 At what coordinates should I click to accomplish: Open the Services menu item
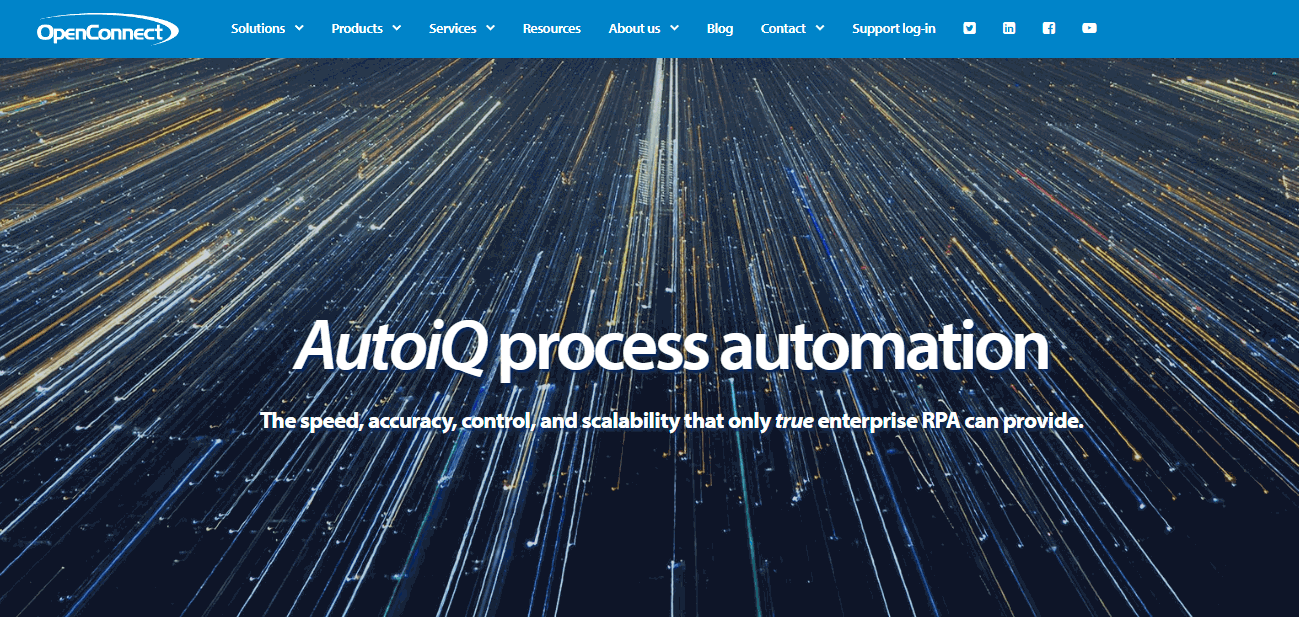[x=453, y=28]
